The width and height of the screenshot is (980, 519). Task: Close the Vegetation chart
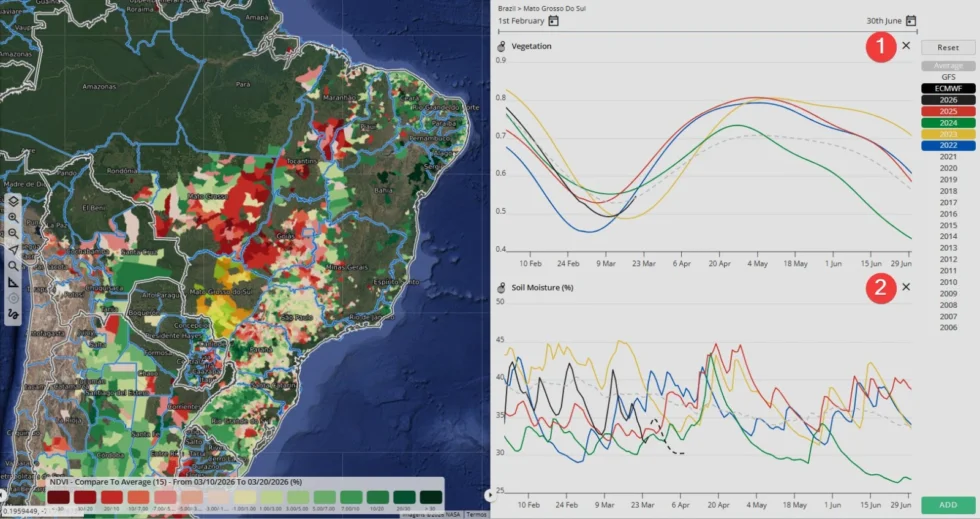point(906,46)
